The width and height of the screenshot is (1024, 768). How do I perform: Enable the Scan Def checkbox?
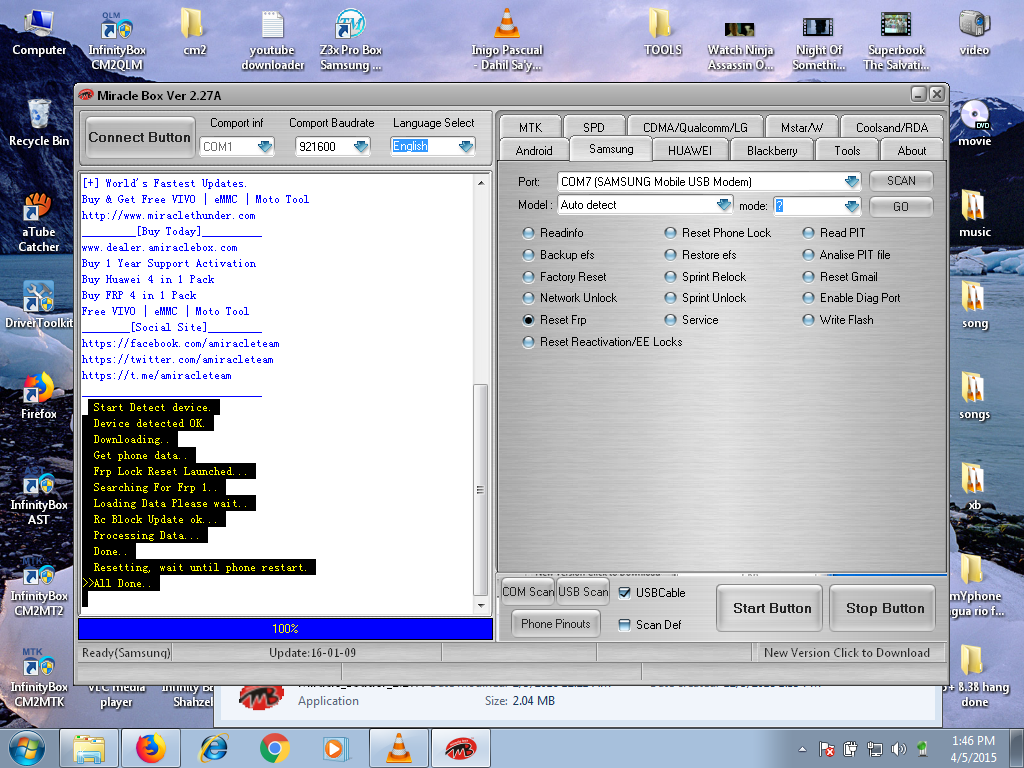(x=624, y=625)
